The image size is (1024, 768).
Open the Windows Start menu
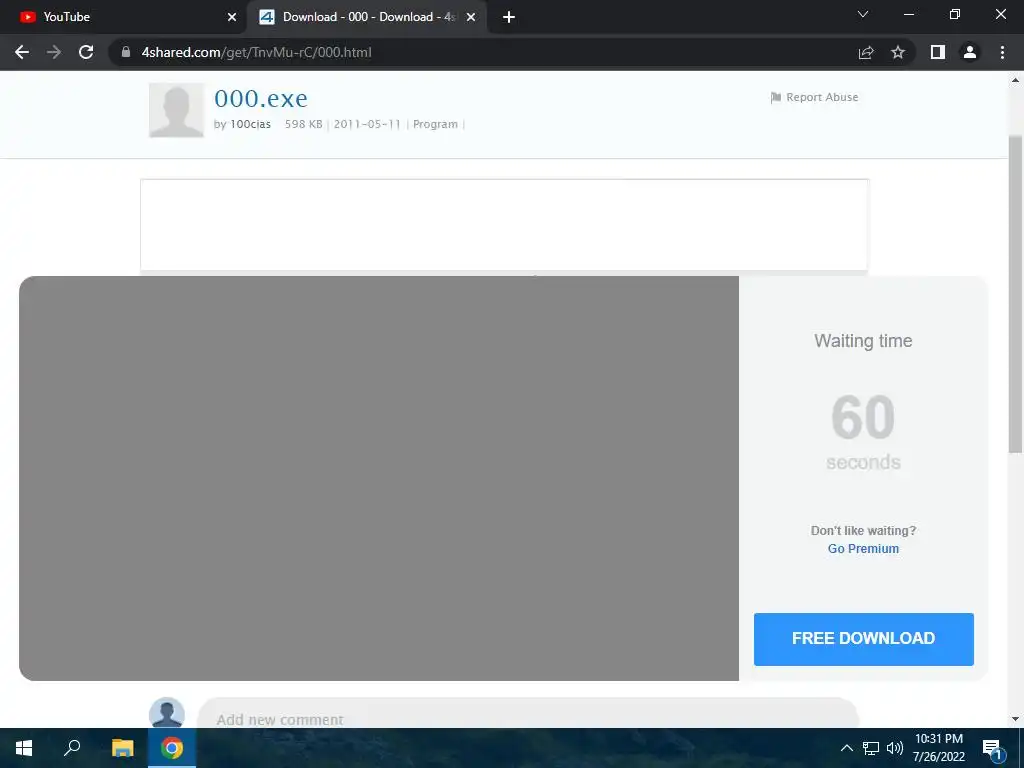click(24, 748)
